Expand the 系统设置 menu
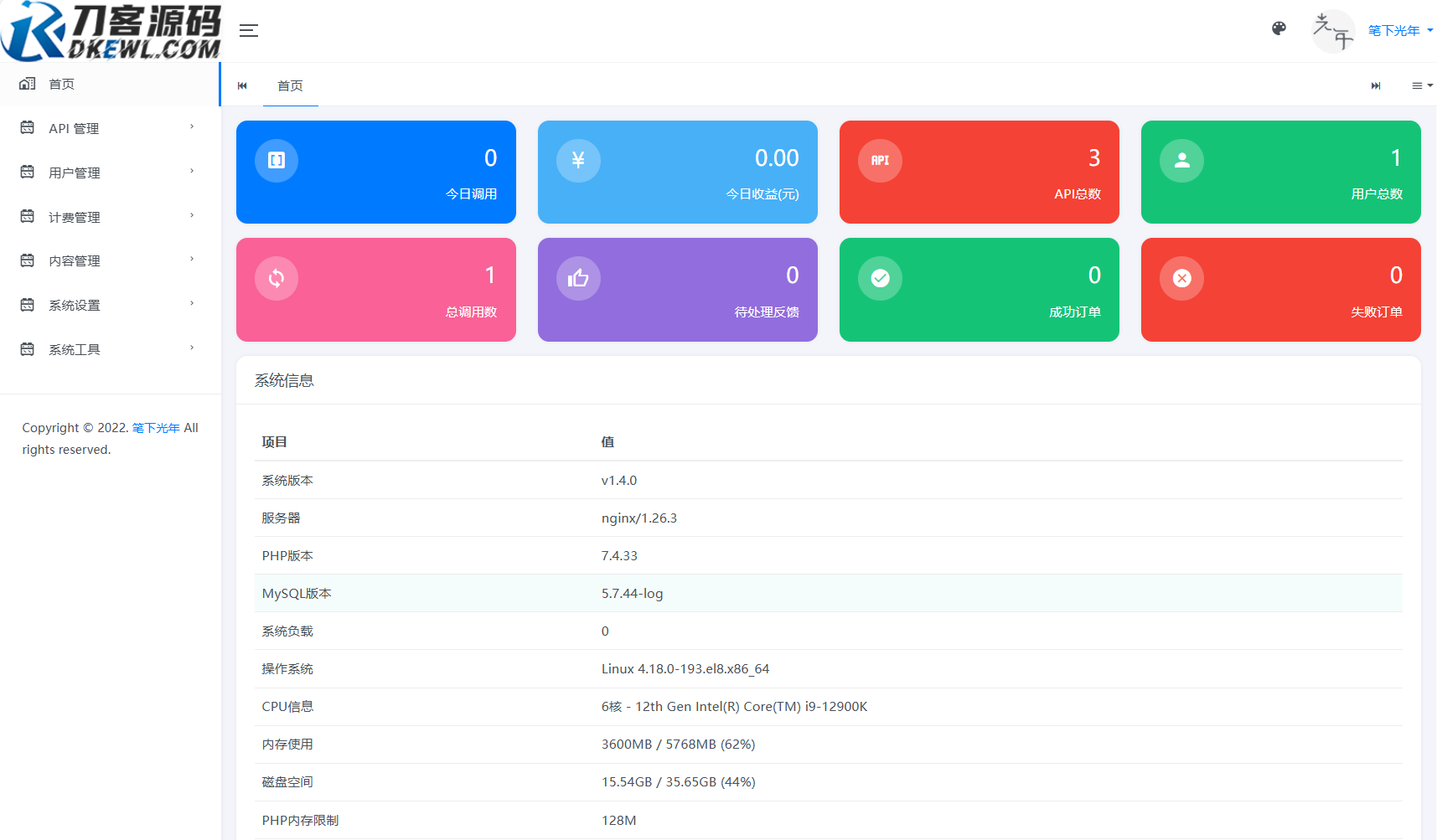 point(75,304)
